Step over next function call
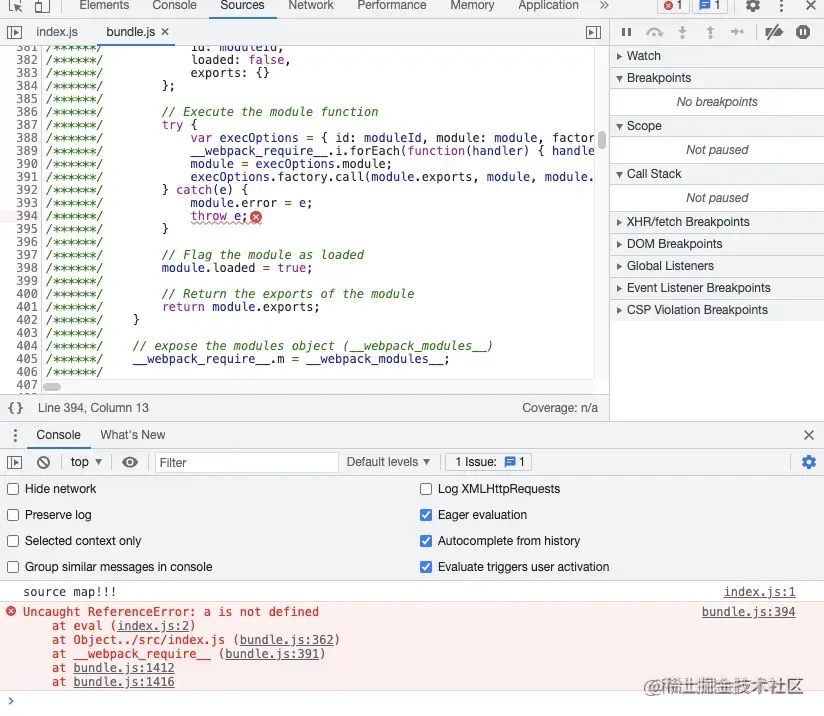The height and width of the screenshot is (716, 824). [654, 32]
